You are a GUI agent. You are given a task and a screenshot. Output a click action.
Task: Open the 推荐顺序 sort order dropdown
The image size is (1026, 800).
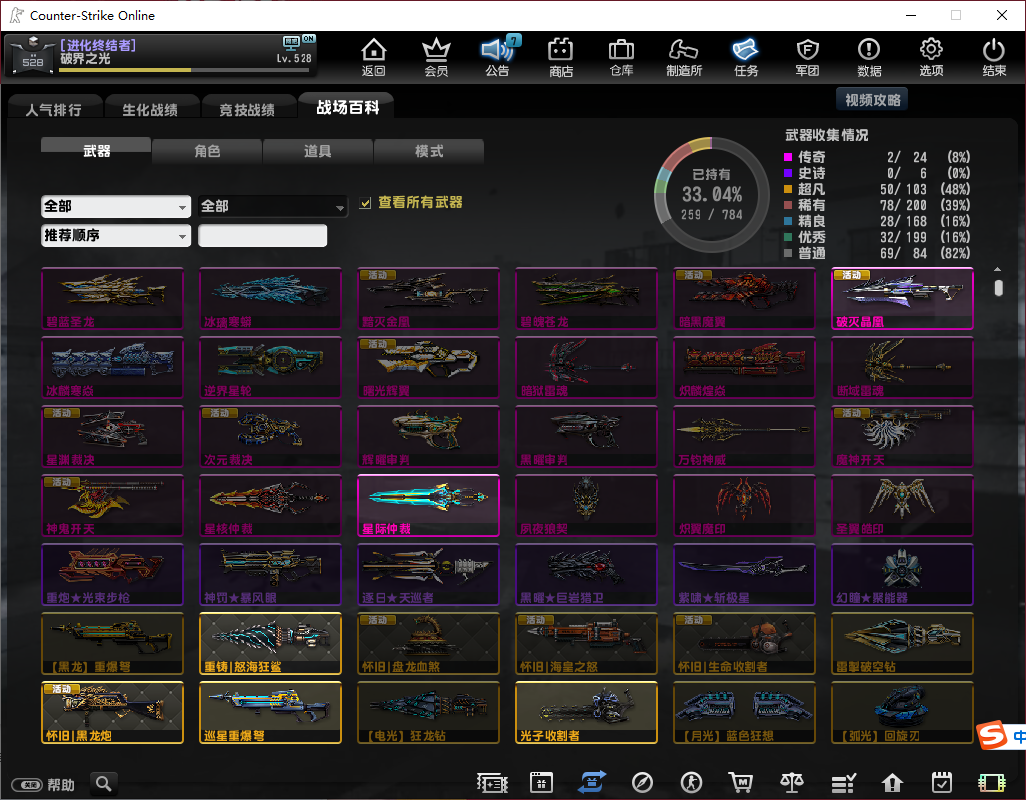tap(116, 236)
